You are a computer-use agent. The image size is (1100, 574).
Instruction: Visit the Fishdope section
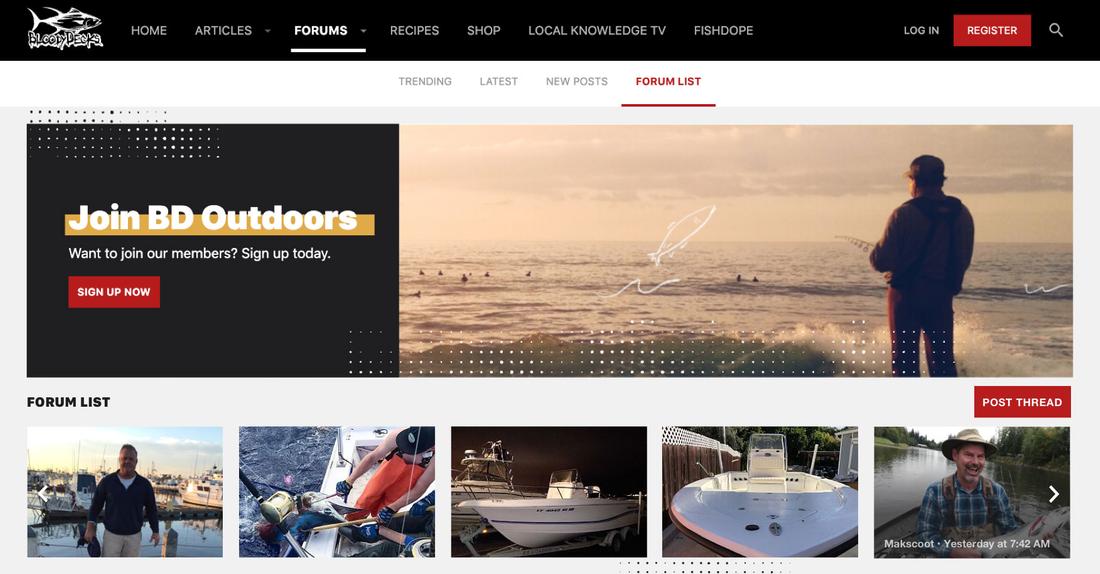click(x=723, y=30)
